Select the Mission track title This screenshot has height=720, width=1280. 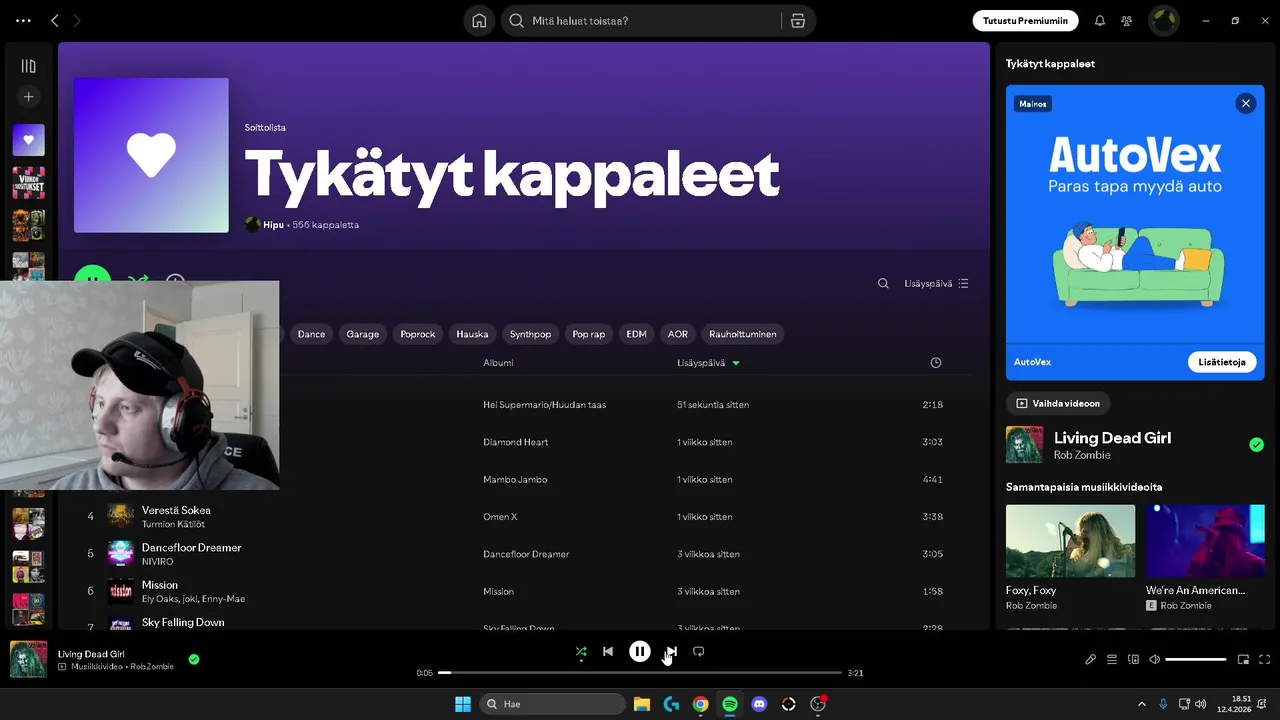pos(160,585)
